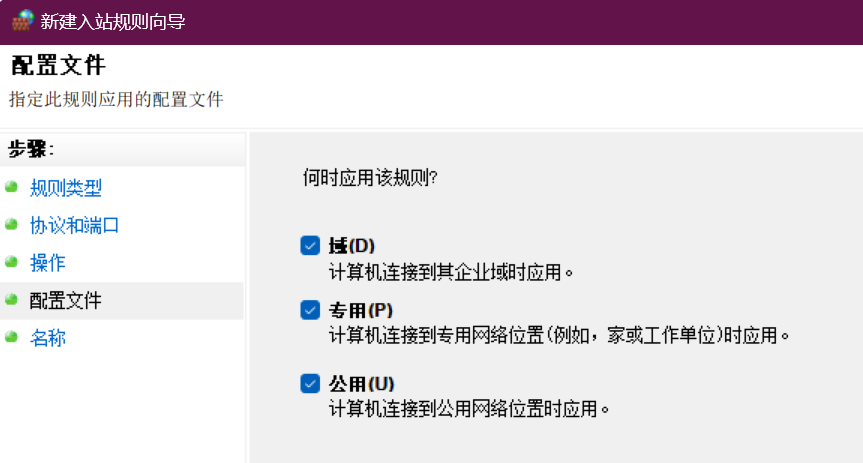This screenshot has width=863, height=463.
Task: Click the 域(D) label text
Action: (352, 246)
